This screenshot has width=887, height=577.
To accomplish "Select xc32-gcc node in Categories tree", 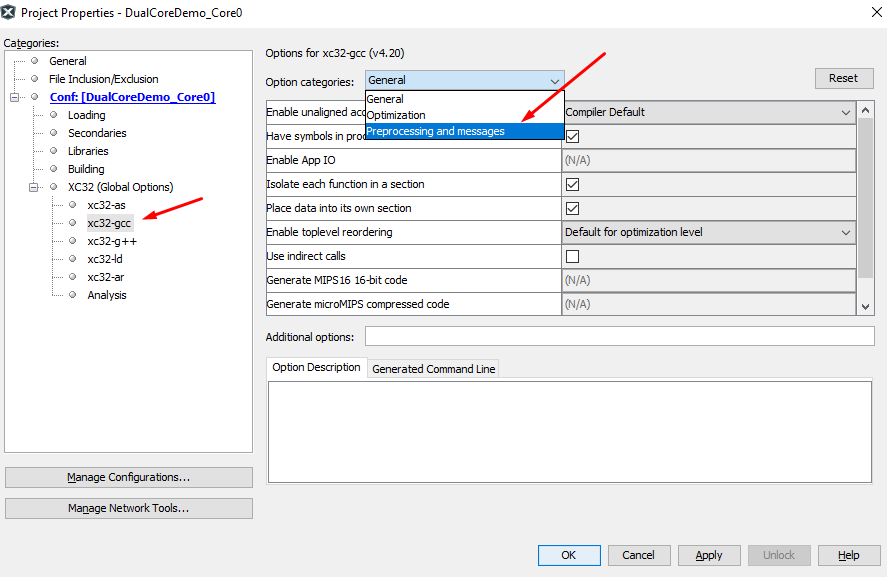I will (109, 223).
